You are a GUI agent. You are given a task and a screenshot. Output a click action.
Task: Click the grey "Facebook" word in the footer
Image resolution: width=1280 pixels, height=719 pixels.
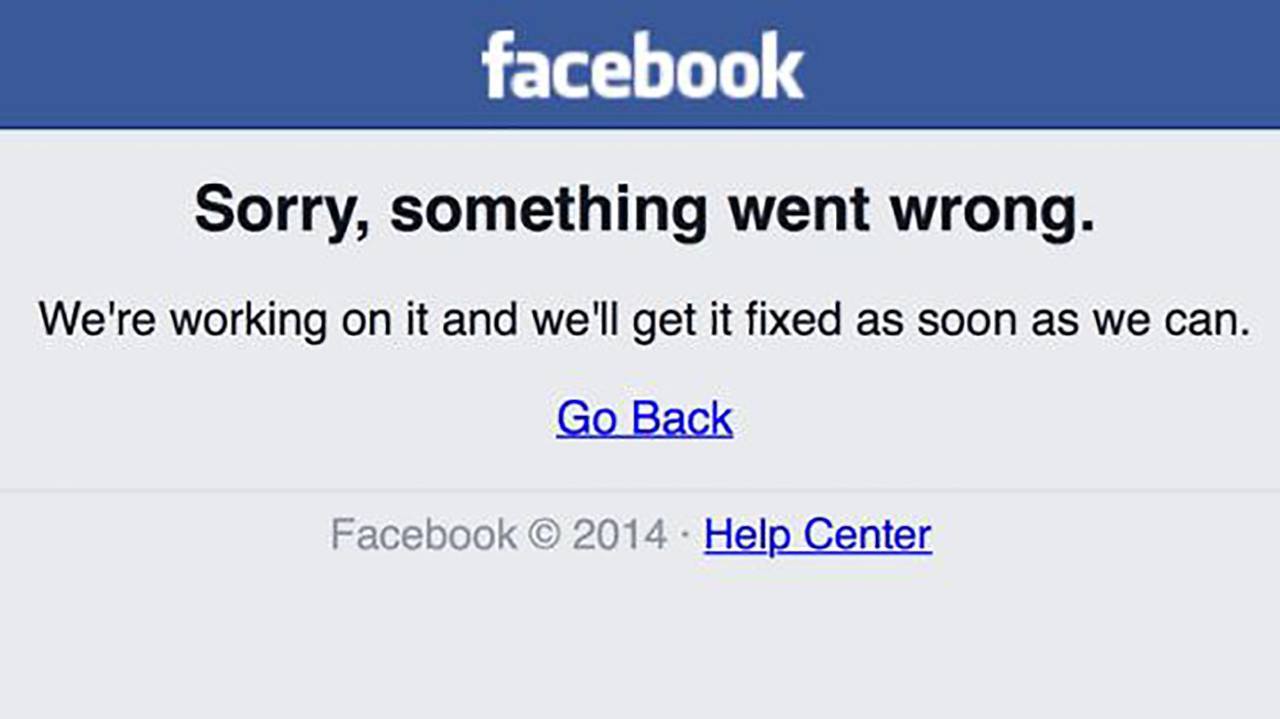click(x=424, y=535)
